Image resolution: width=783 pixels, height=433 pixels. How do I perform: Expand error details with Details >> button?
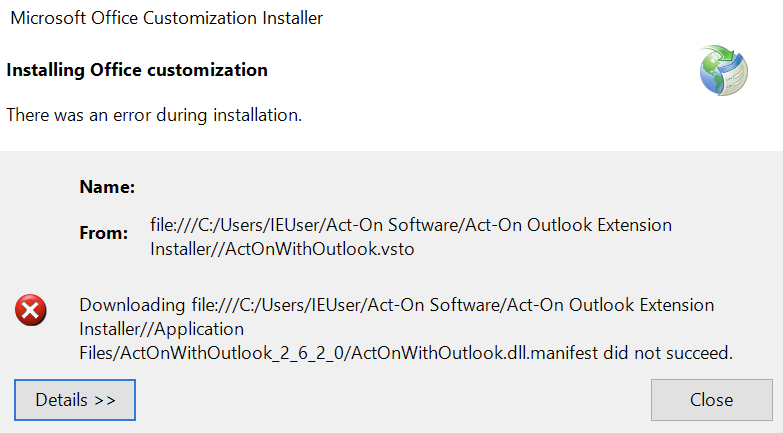(75, 400)
